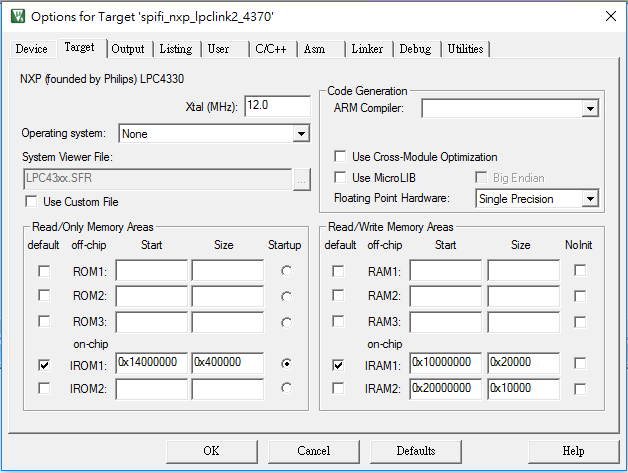
Task: Enable NoInit for IRAM2
Action: point(580,389)
